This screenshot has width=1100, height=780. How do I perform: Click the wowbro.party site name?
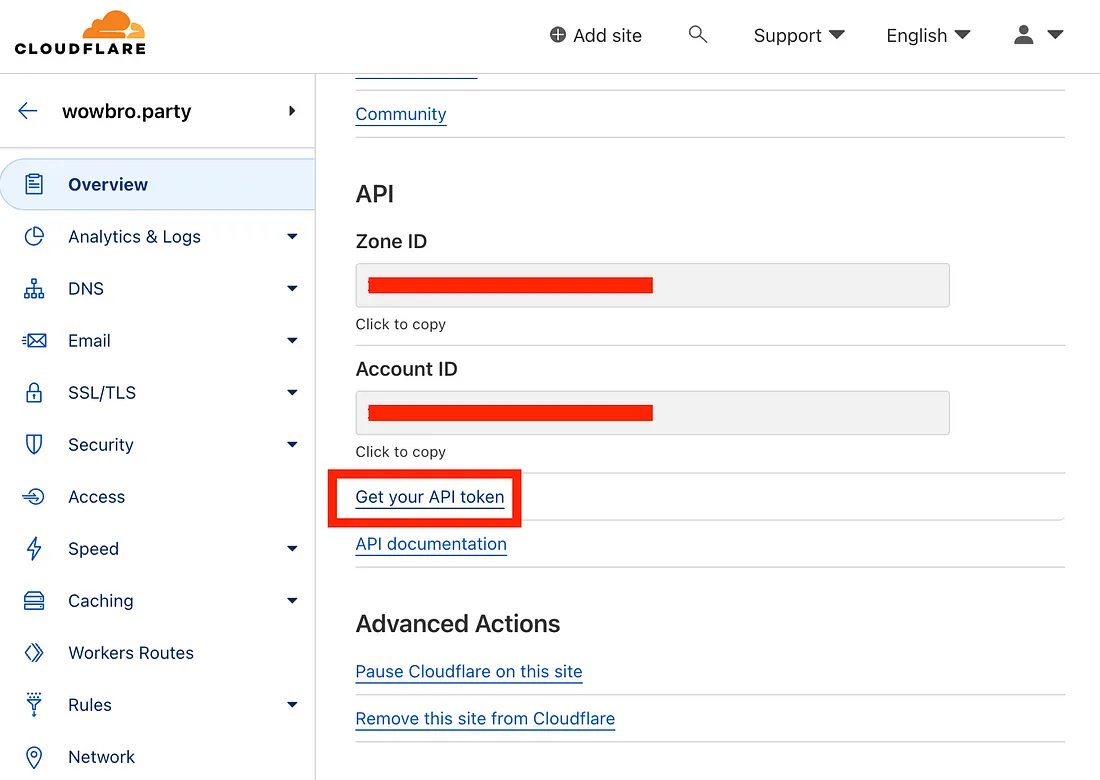(126, 112)
